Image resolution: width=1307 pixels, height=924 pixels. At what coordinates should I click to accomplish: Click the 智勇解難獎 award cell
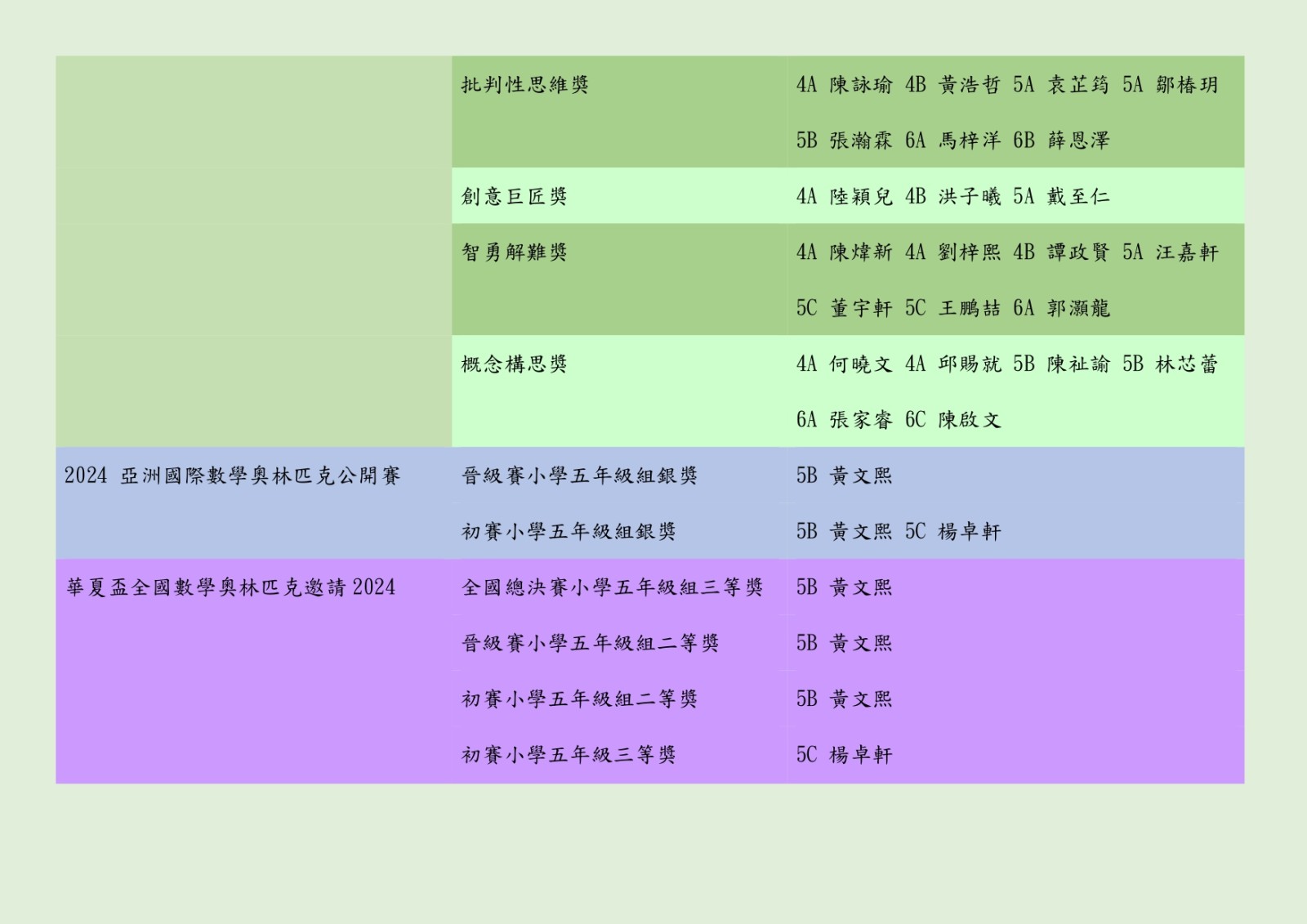pyautogui.click(x=514, y=252)
